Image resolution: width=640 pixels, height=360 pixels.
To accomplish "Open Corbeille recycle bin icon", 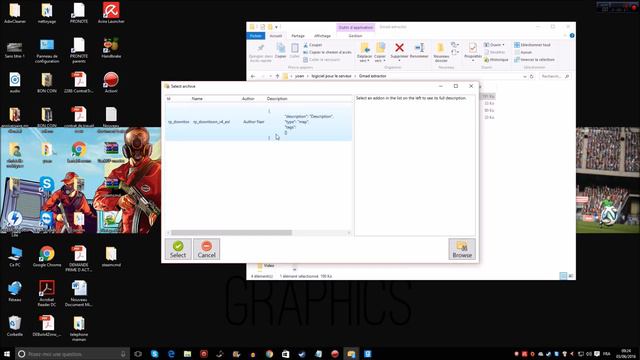I will click(15, 326).
